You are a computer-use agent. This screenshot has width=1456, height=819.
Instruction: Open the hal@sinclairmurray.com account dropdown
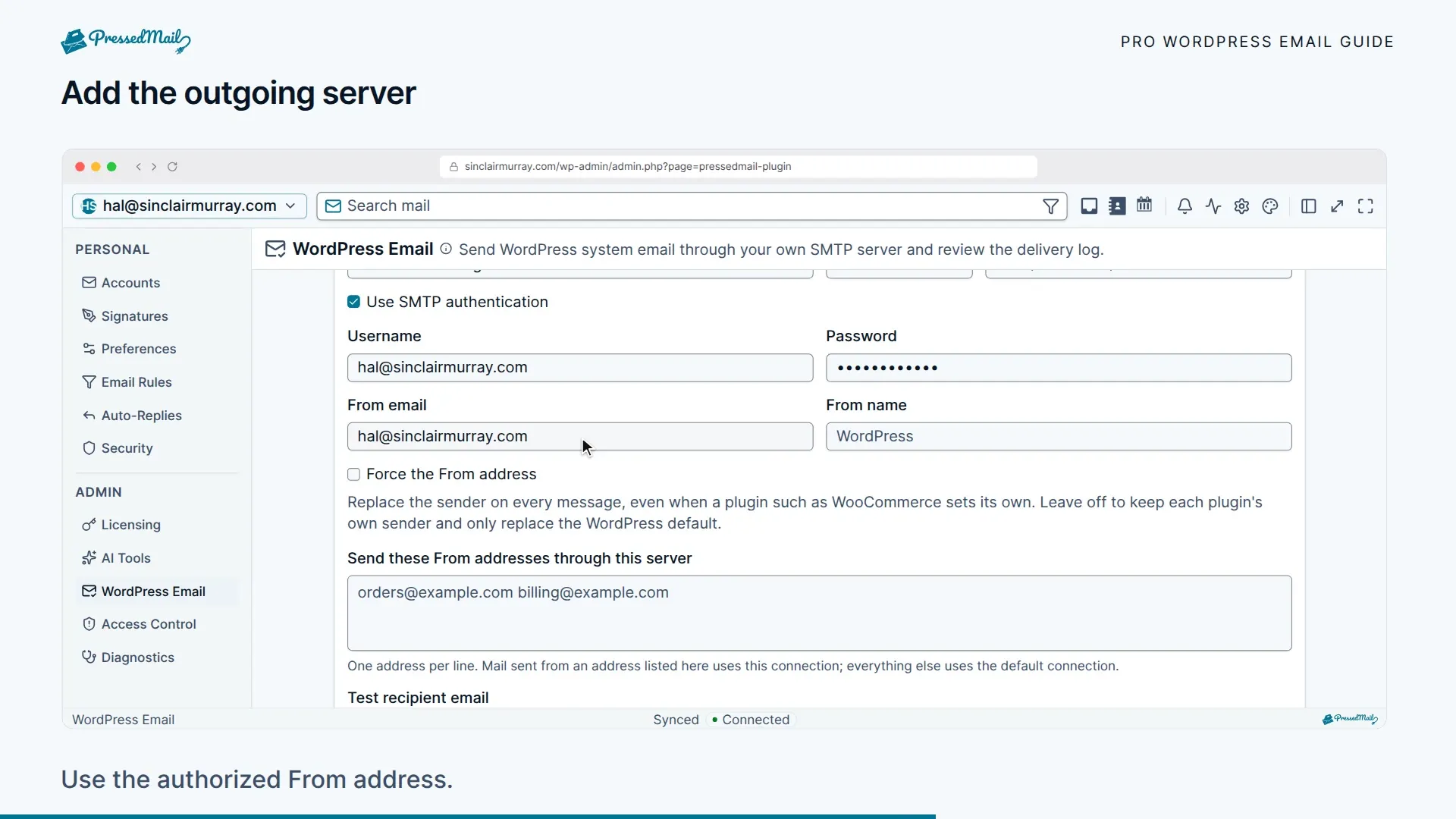point(190,206)
